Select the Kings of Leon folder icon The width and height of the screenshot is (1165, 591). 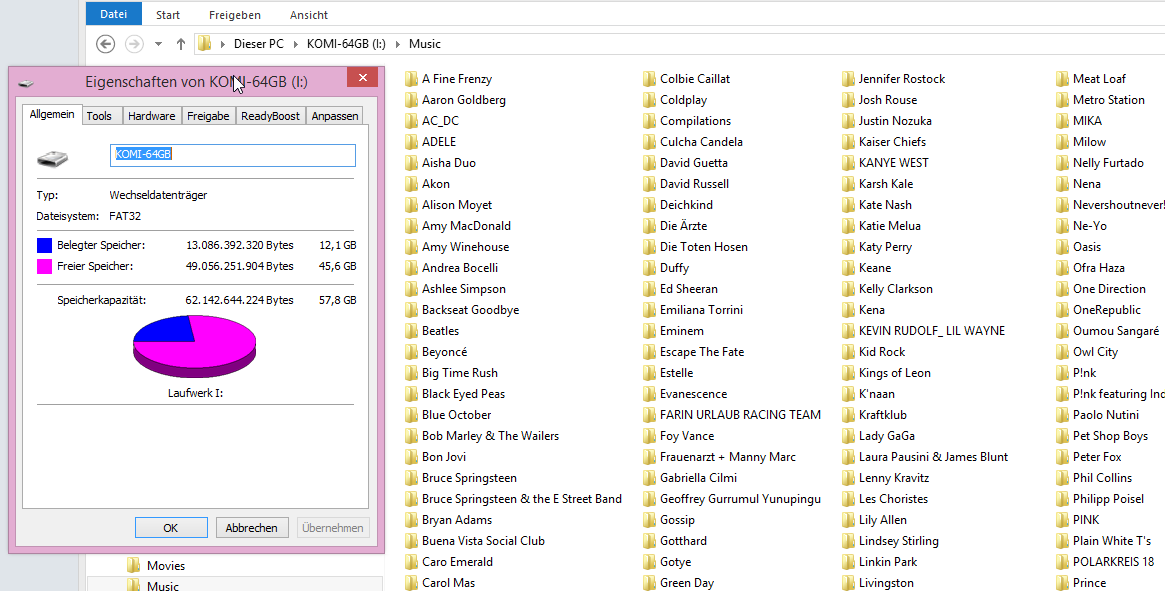point(848,373)
